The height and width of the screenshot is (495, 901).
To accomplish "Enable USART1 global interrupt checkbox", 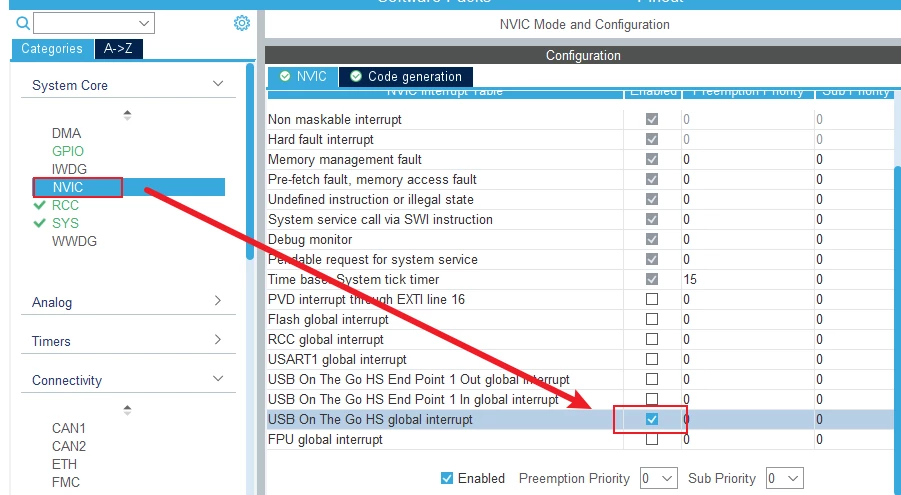I will click(652, 359).
